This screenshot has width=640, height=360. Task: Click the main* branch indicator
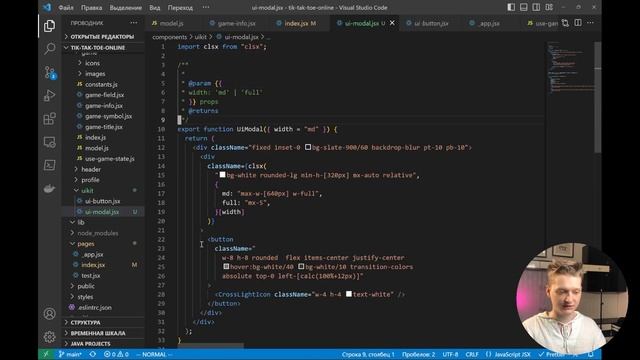[70, 354]
